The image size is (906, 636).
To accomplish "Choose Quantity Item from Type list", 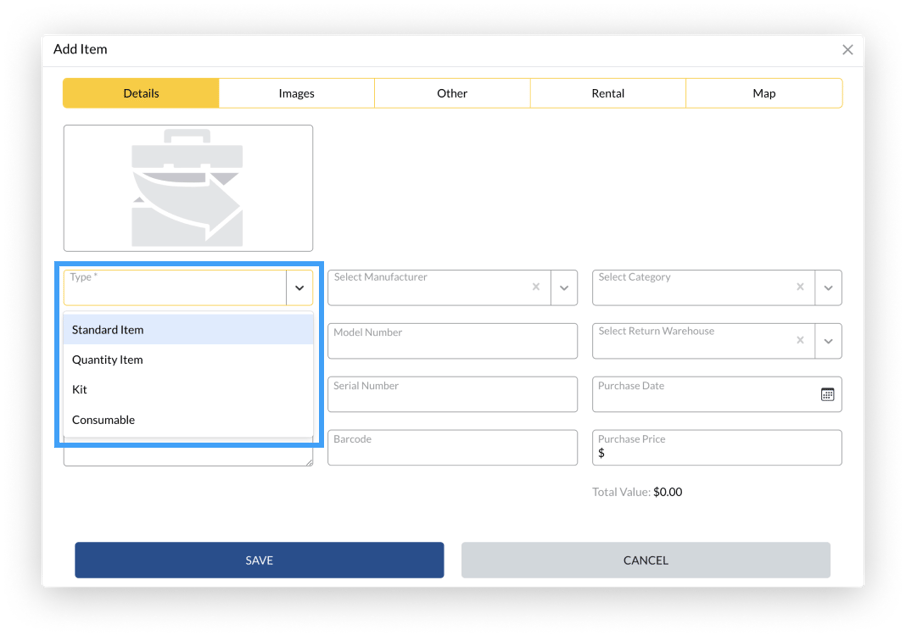I will coord(107,360).
